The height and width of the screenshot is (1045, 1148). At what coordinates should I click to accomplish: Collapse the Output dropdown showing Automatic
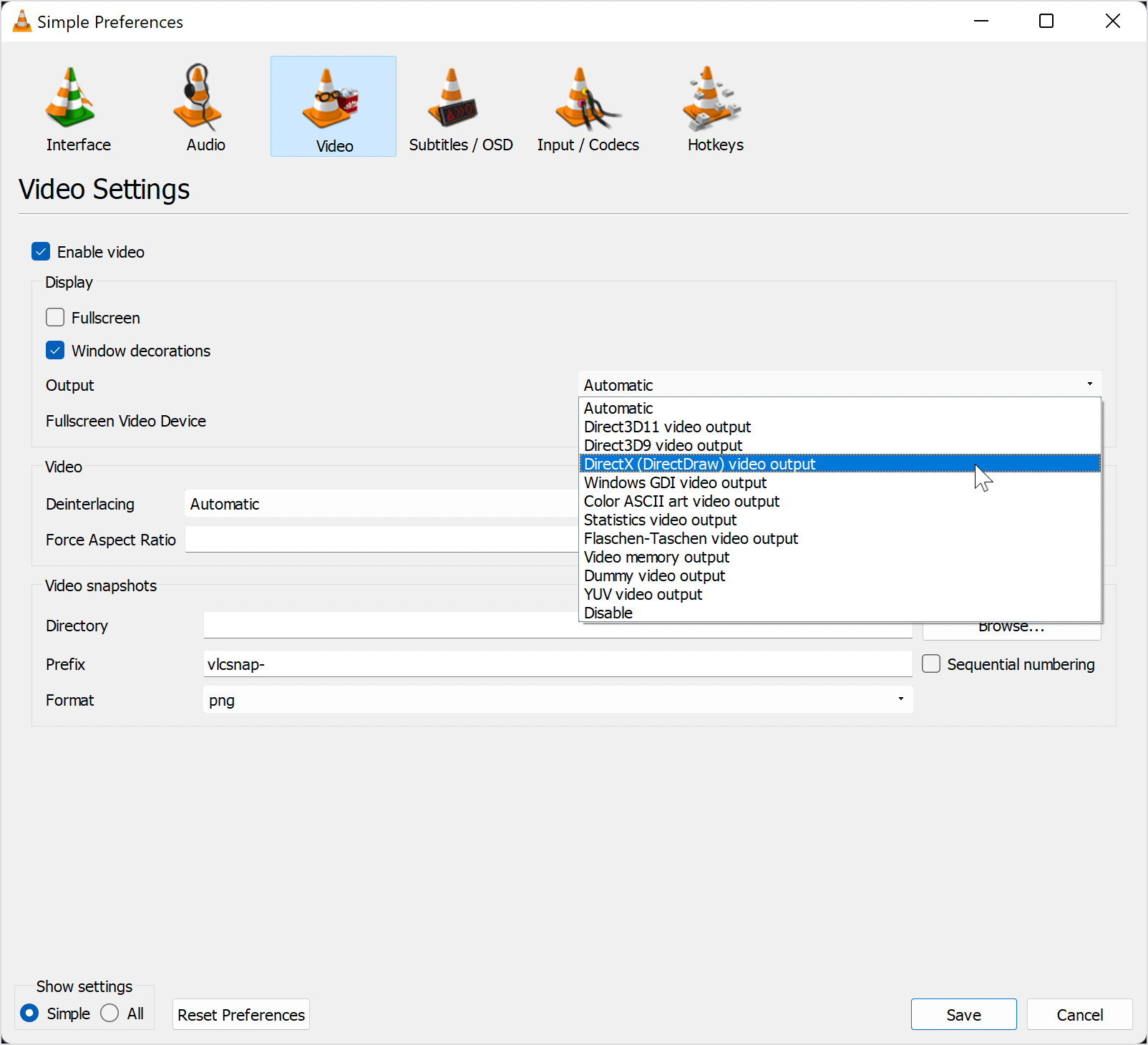pos(840,384)
